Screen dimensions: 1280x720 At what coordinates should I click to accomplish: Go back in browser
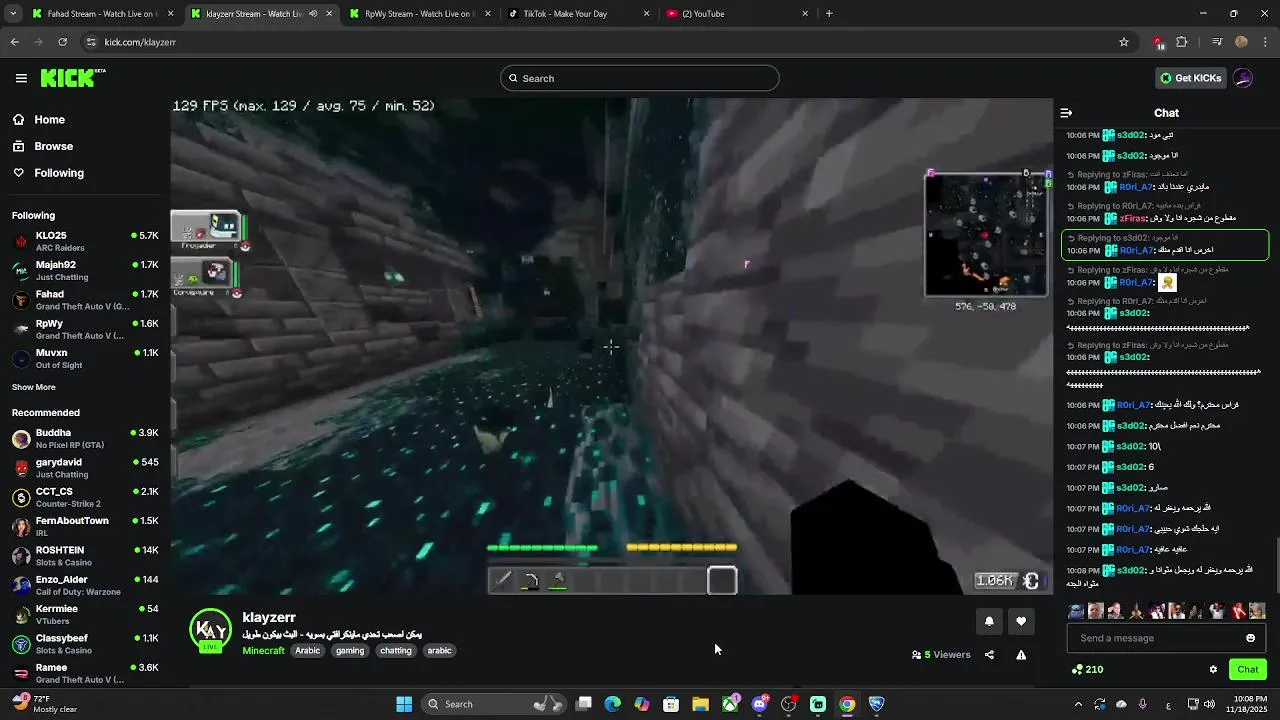click(x=14, y=42)
